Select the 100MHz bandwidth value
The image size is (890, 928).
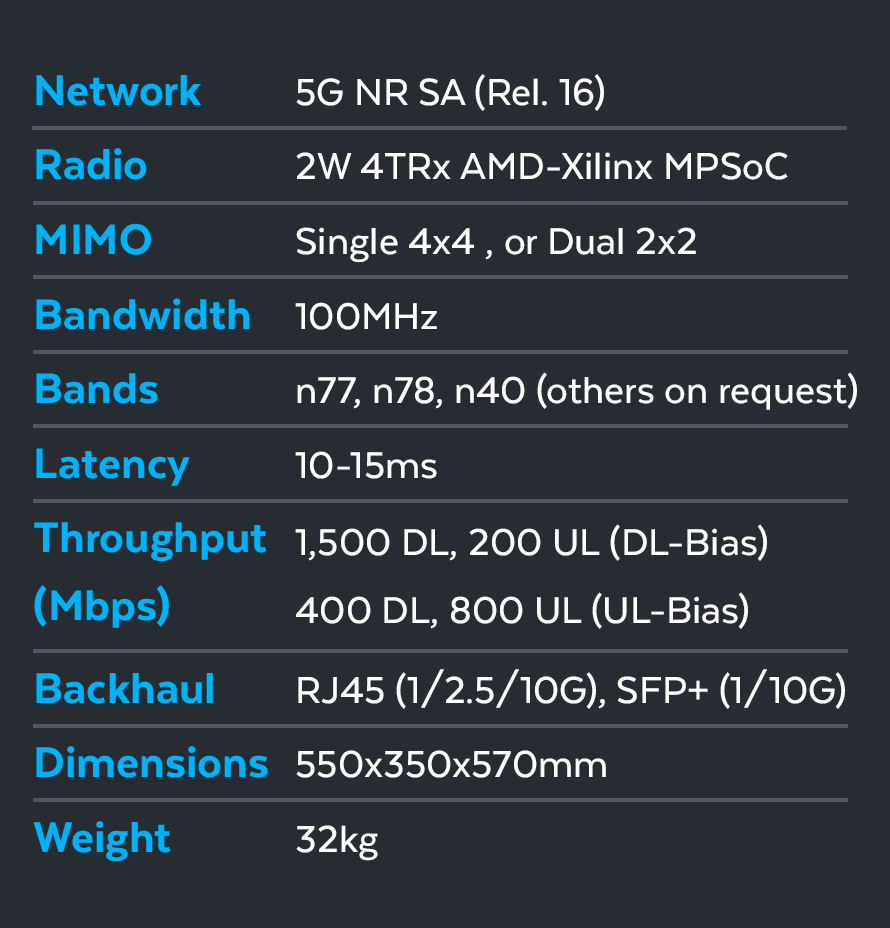coord(366,317)
